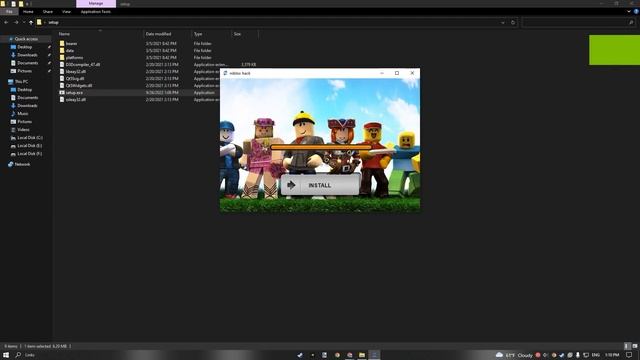Go forward with the Forward arrow

point(16,22)
